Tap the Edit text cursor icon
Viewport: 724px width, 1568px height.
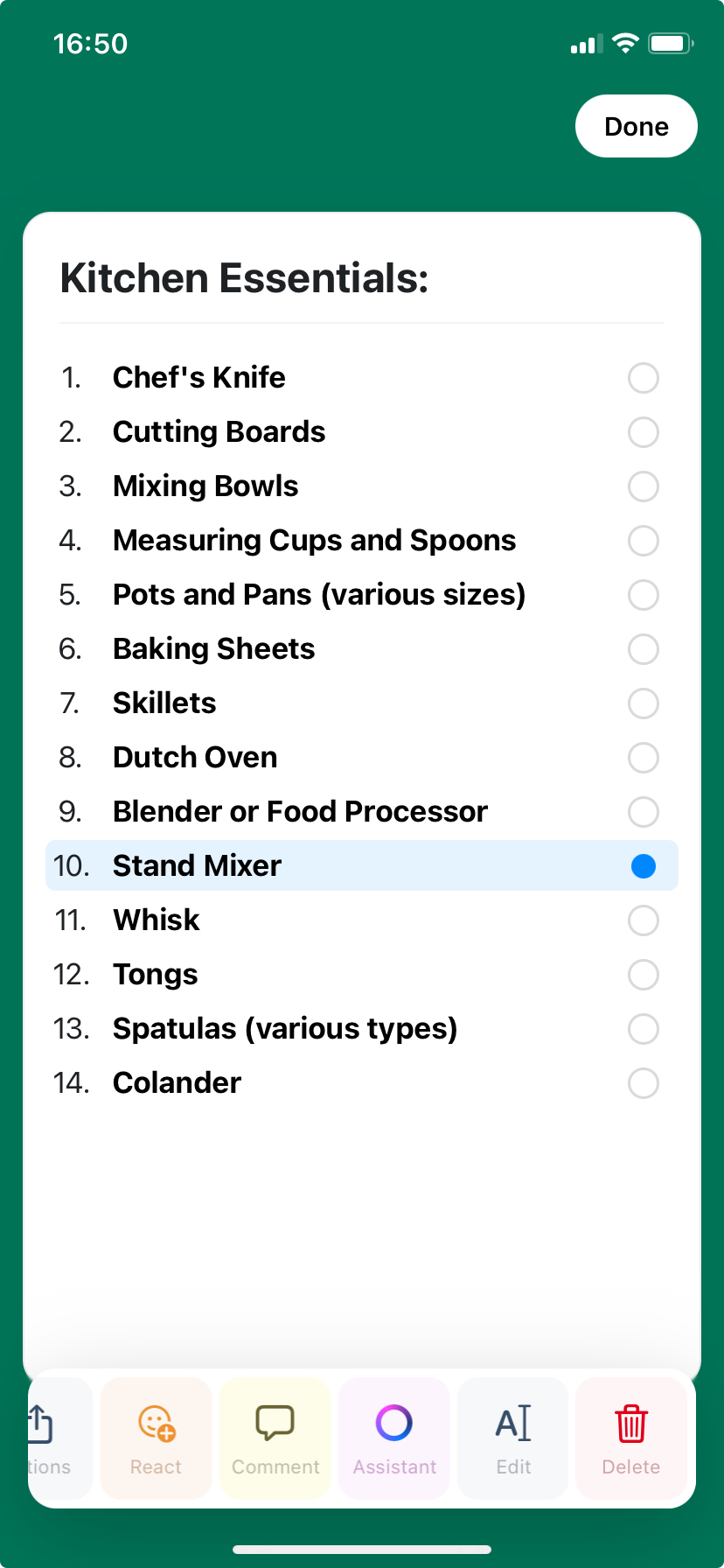point(513,1423)
